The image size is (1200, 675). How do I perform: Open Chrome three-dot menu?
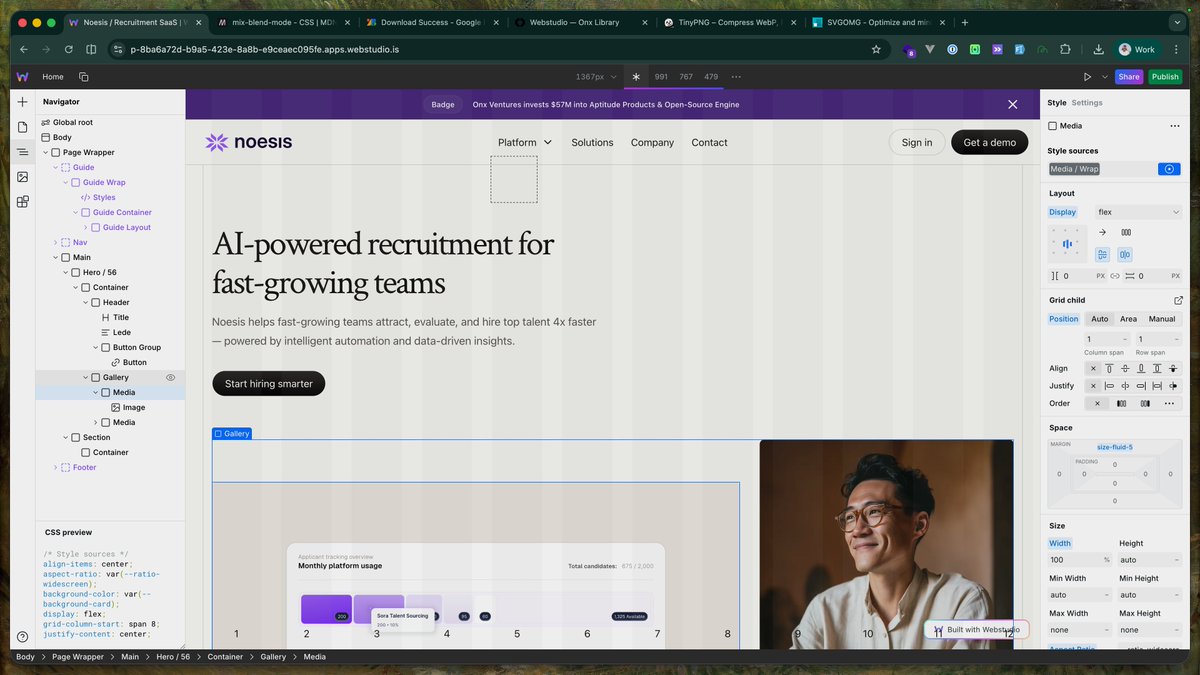[x=1176, y=49]
